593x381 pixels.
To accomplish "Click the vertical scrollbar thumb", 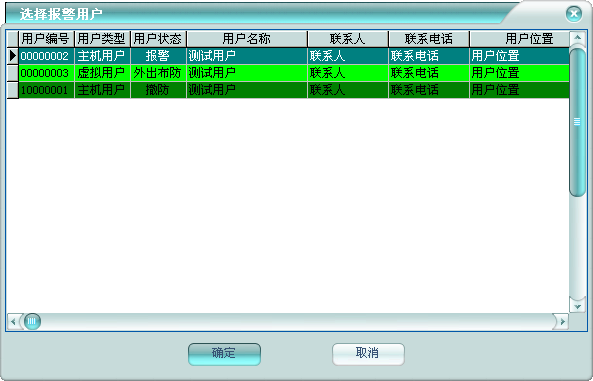I will [x=577, y=122].
